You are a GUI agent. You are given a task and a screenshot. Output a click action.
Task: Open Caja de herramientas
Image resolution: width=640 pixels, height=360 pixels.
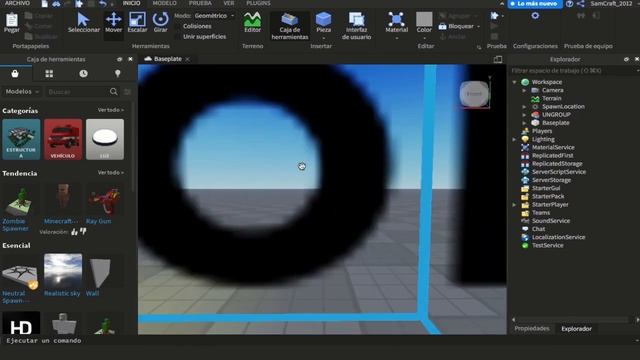[290, 26]
